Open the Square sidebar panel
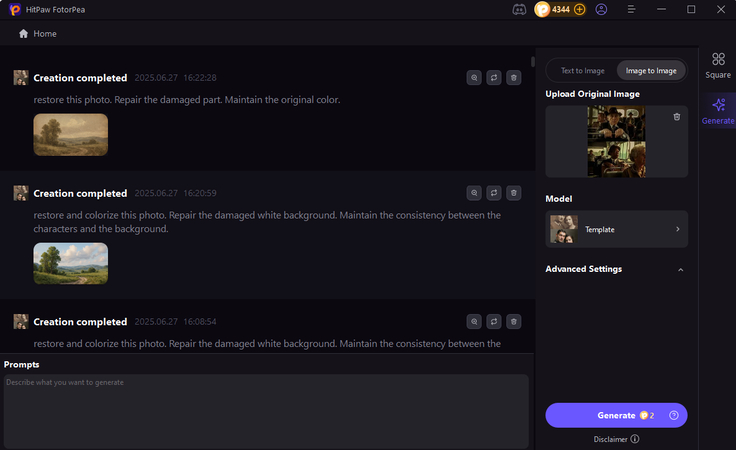 (718, 65)
